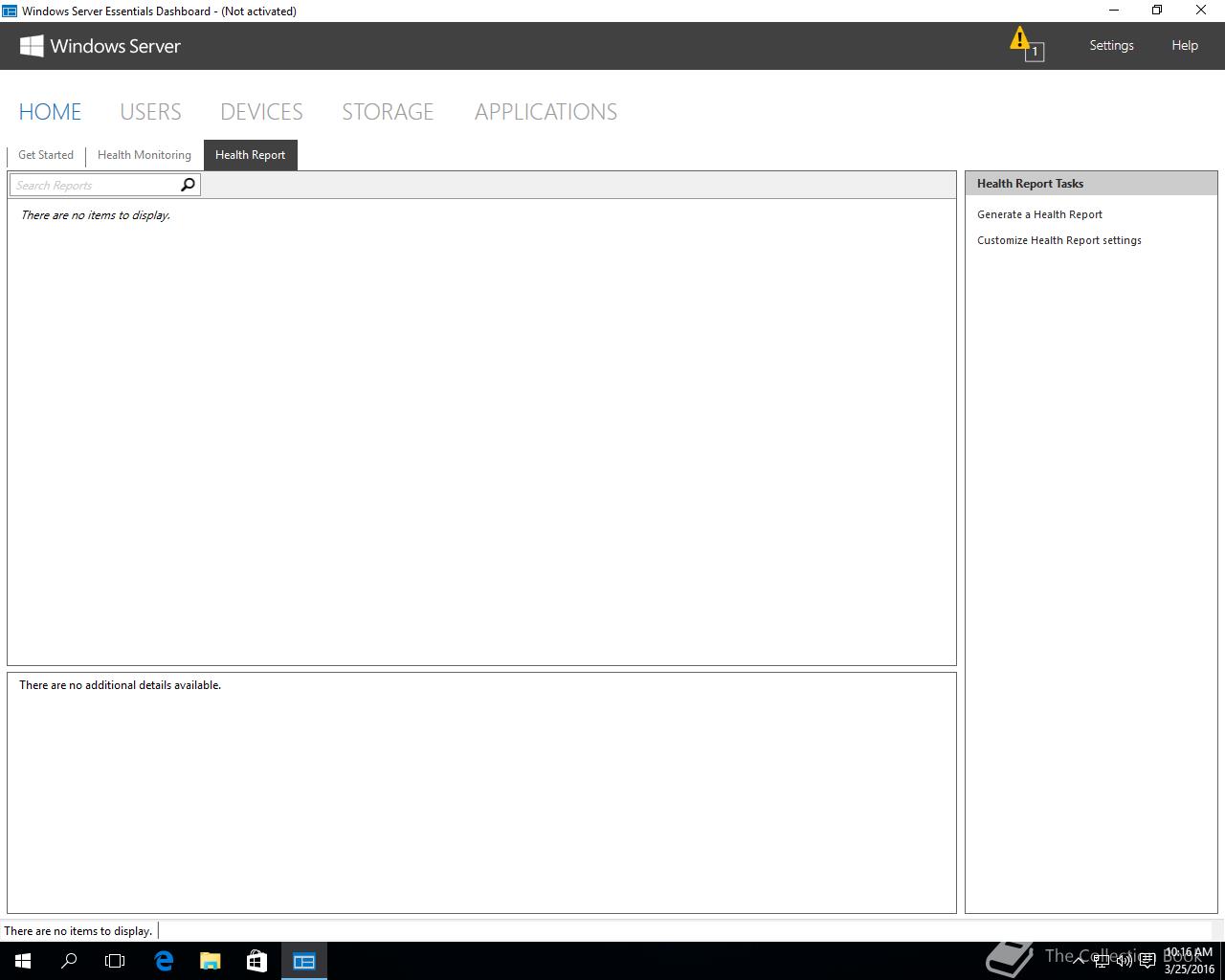Restore down the Dashboard window

pos(1157,11)
